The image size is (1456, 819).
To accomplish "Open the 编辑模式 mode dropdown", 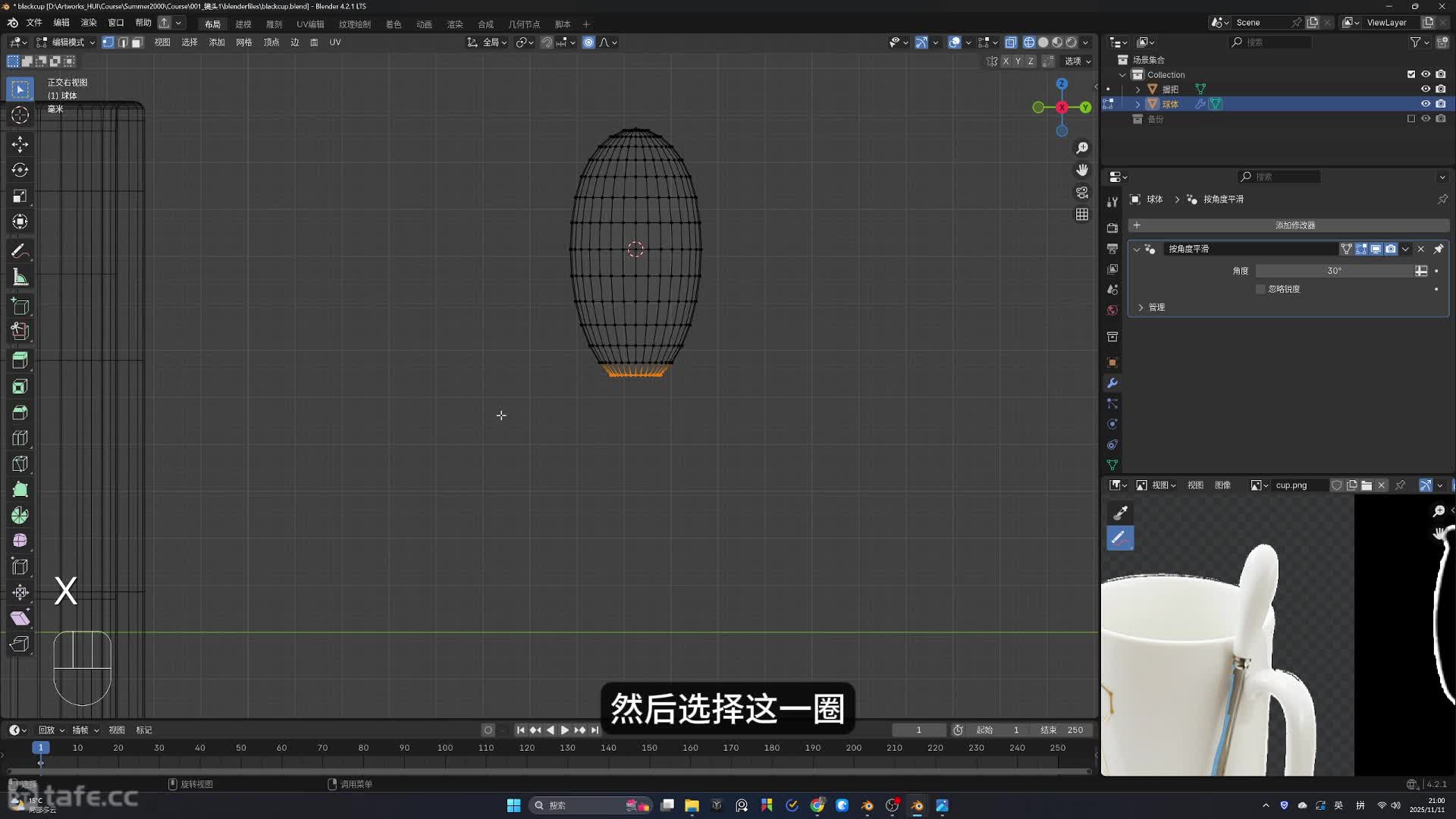I will click(x=67, y=42).
